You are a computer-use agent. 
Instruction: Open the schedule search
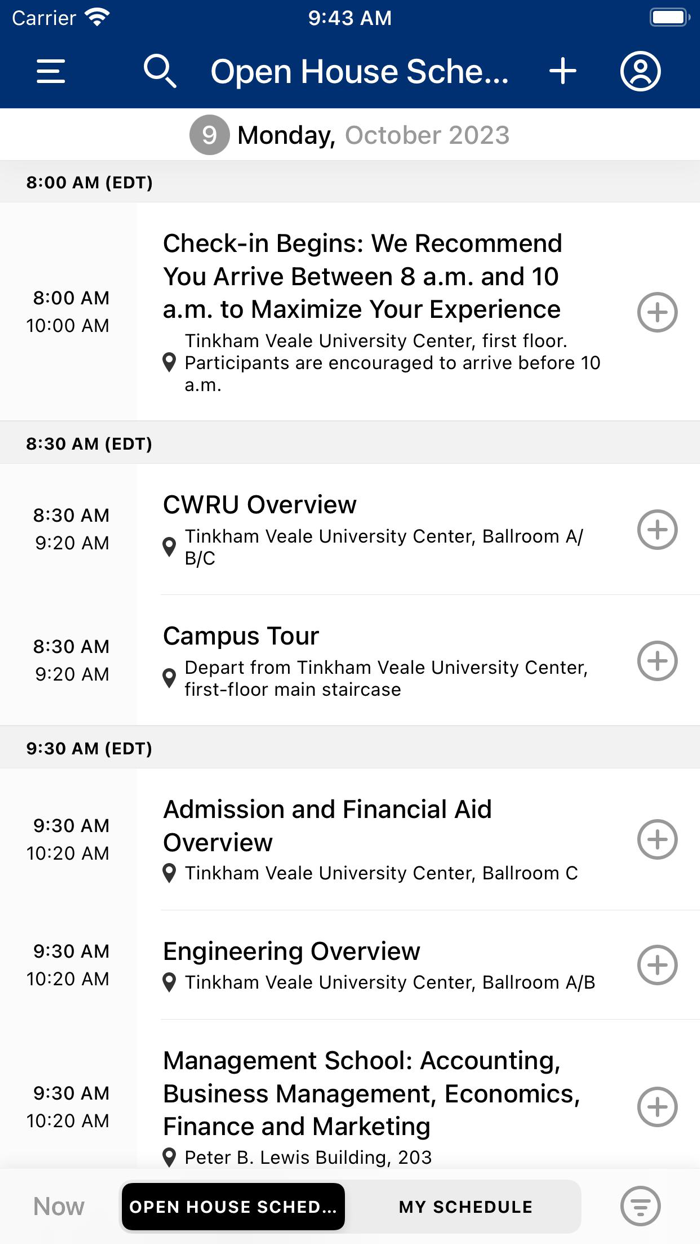point(160,71)
